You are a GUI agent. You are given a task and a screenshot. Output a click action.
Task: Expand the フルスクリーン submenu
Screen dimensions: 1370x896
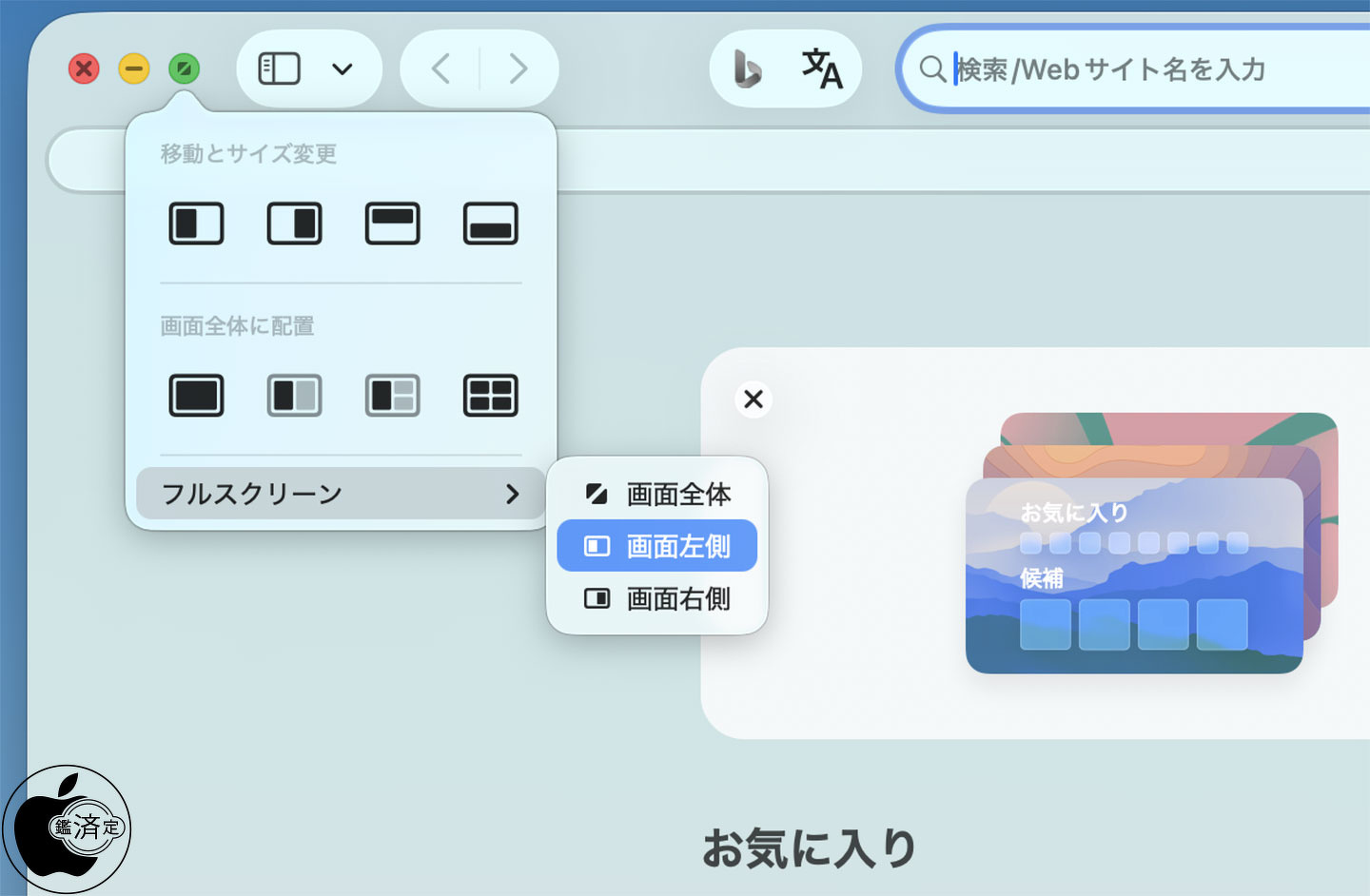pos(340,494)
